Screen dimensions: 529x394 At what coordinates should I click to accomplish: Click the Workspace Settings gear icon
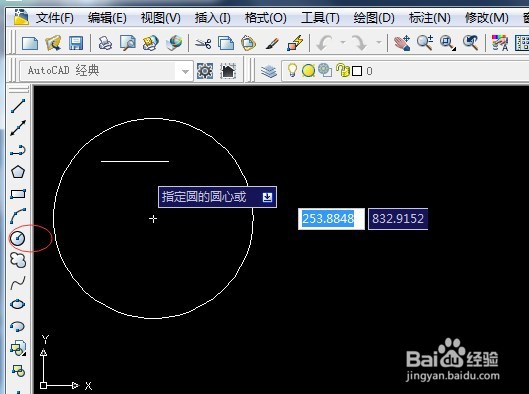[205, 71]
